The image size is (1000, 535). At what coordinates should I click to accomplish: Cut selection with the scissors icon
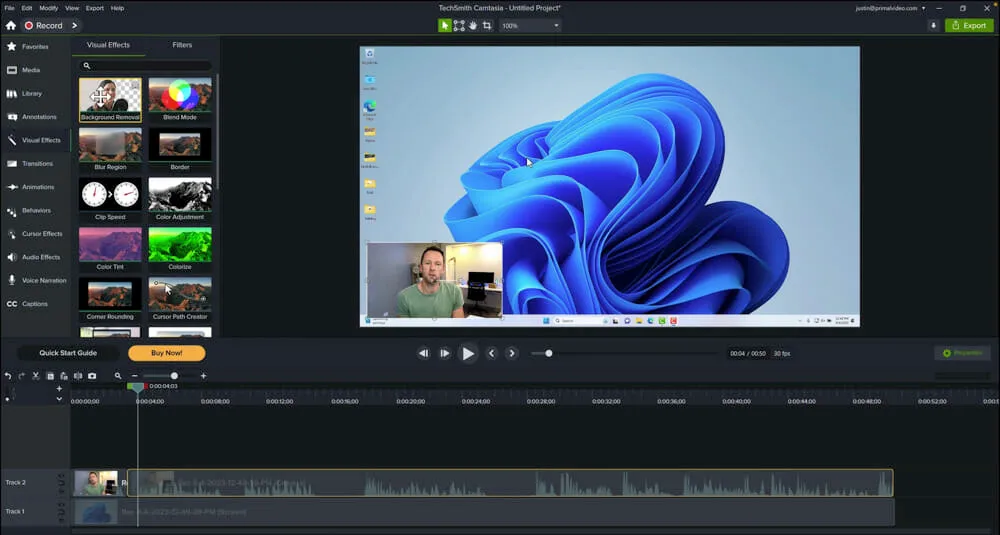click(35, 376)
